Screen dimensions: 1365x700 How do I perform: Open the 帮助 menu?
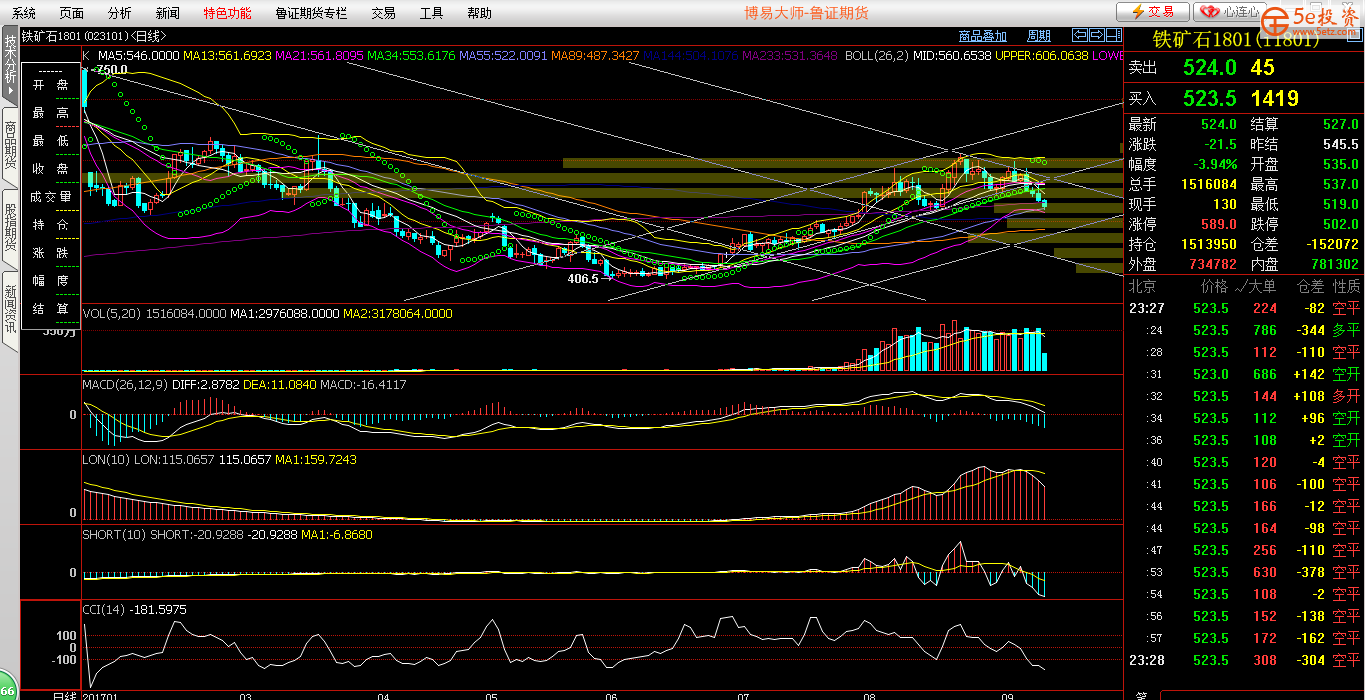479,13
